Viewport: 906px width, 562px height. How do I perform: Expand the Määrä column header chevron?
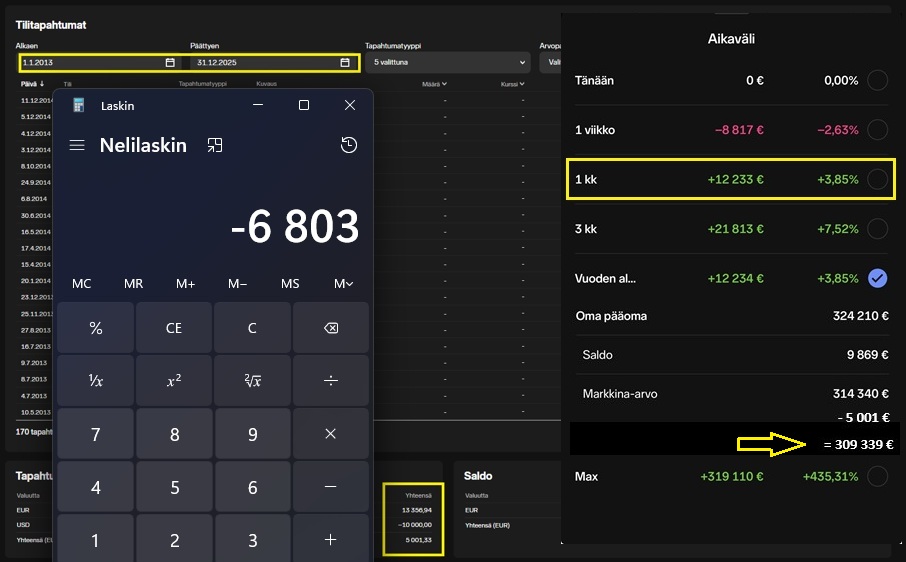point(444,84)
